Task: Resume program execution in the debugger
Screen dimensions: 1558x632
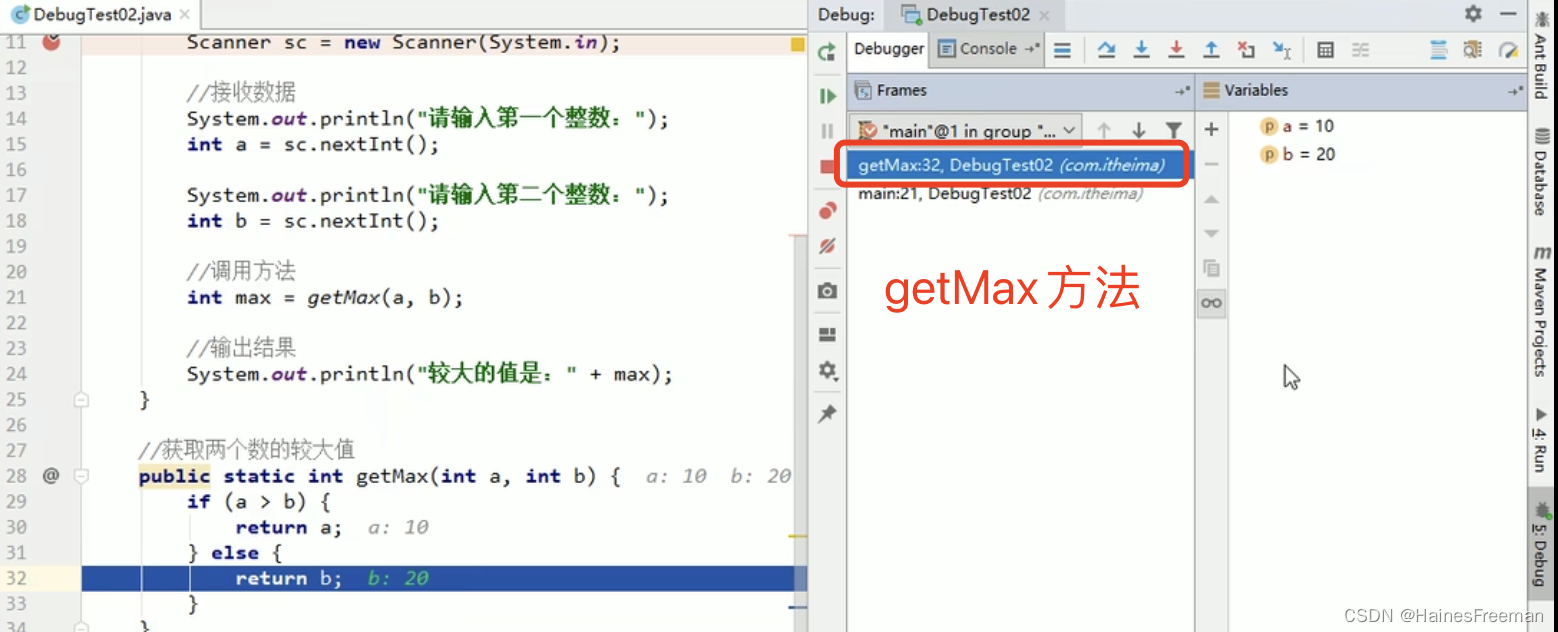Action: [x=827, y=96]
